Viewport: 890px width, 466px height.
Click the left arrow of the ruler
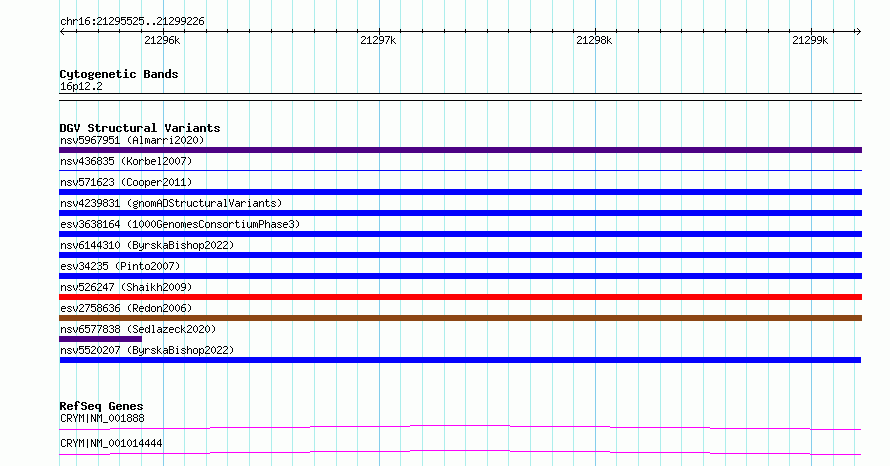click(62, 32)
